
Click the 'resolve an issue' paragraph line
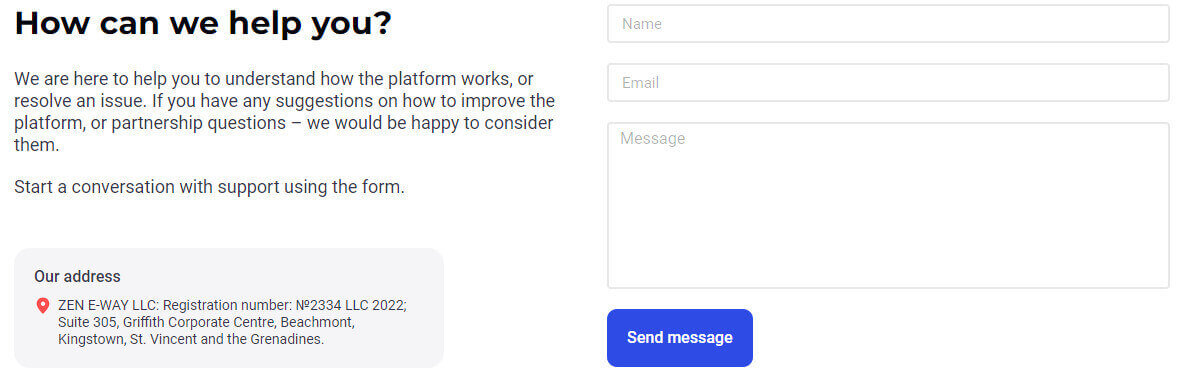tap(285, 101)
